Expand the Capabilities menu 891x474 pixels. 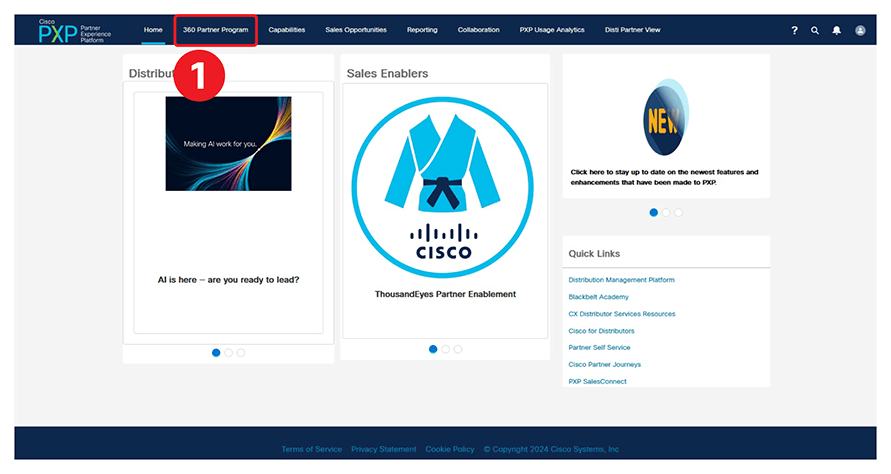287,30
